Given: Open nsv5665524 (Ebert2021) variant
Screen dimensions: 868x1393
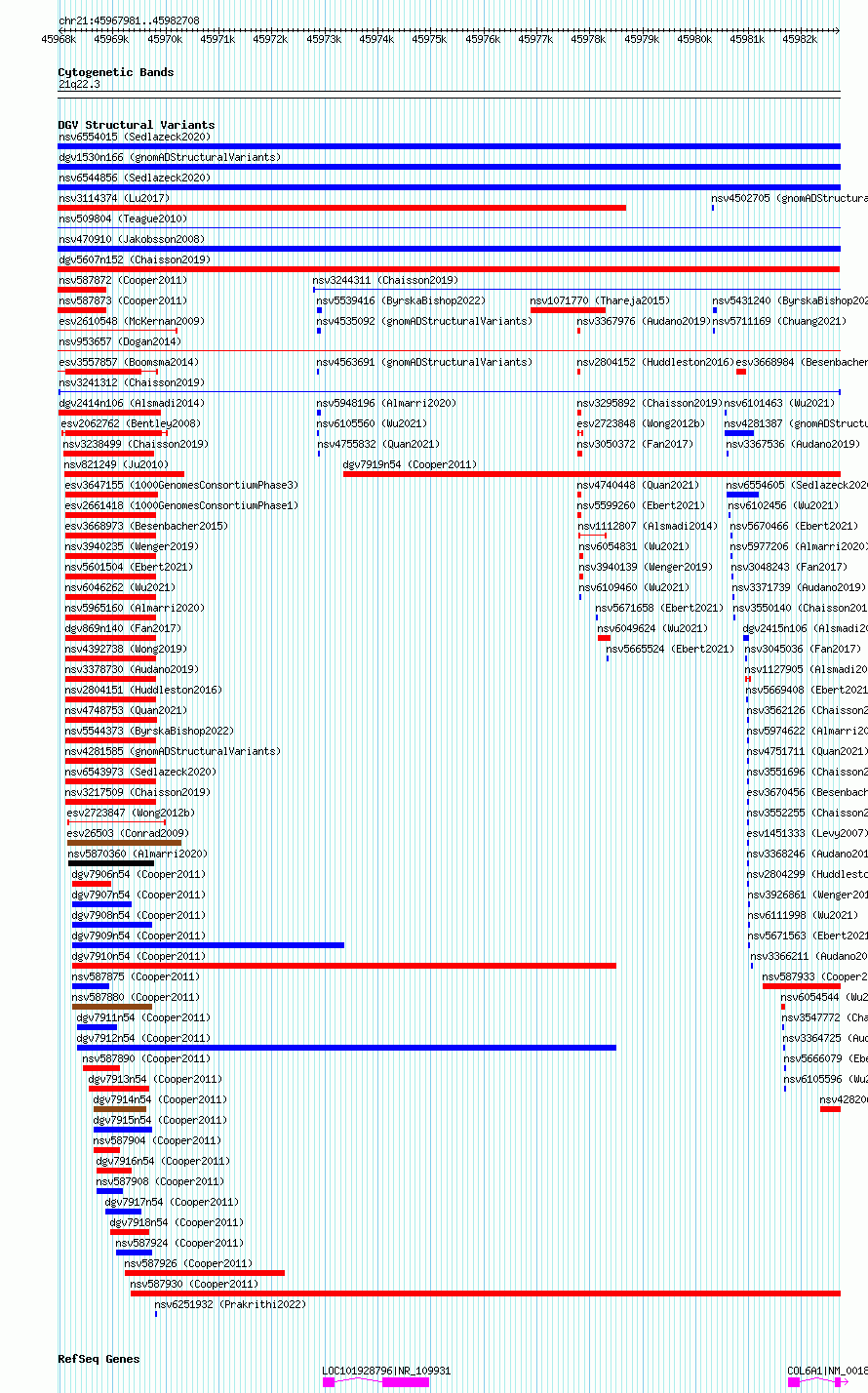Looking at the screenshot, I should point(670,649).
